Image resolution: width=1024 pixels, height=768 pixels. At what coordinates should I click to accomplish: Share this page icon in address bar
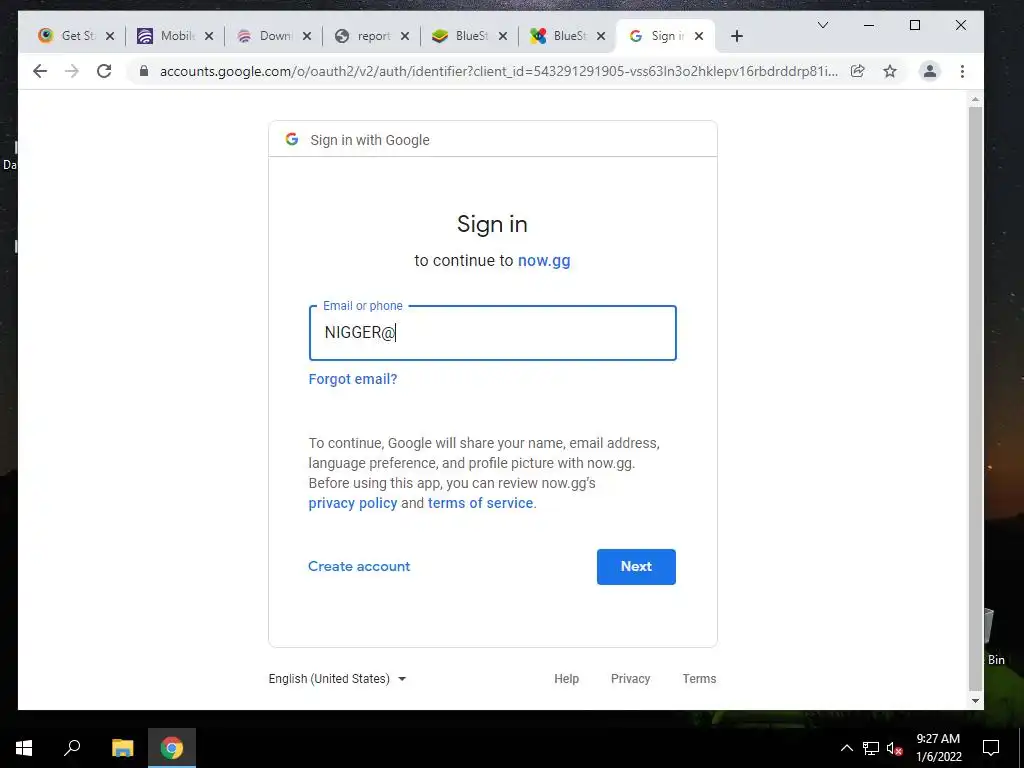[857, 71]
